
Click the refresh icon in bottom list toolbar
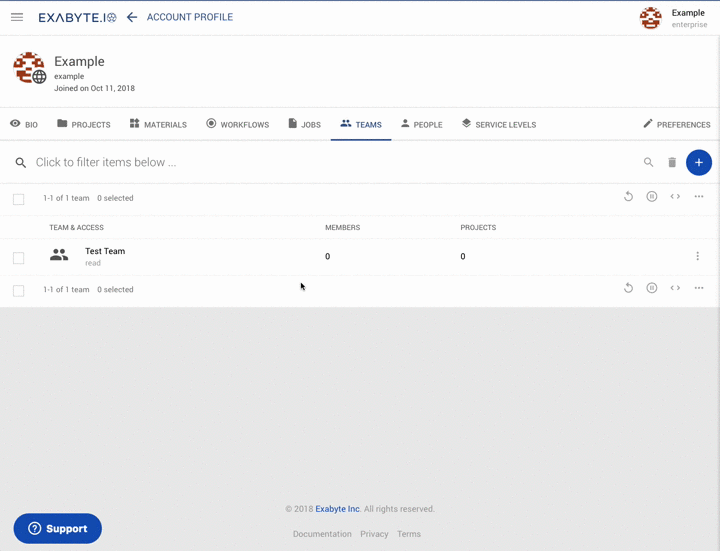[x=628, y=288]
